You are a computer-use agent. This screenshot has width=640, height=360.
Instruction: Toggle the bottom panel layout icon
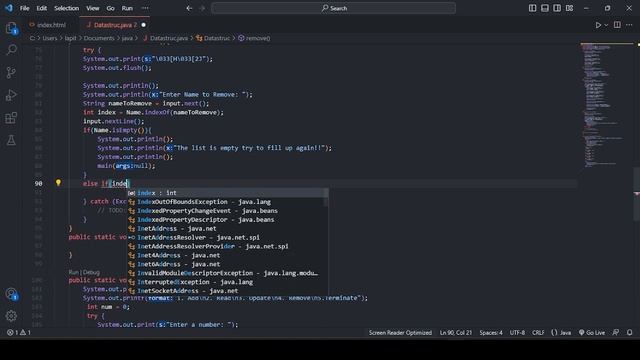pyautogui.click(x=544, y=8)
